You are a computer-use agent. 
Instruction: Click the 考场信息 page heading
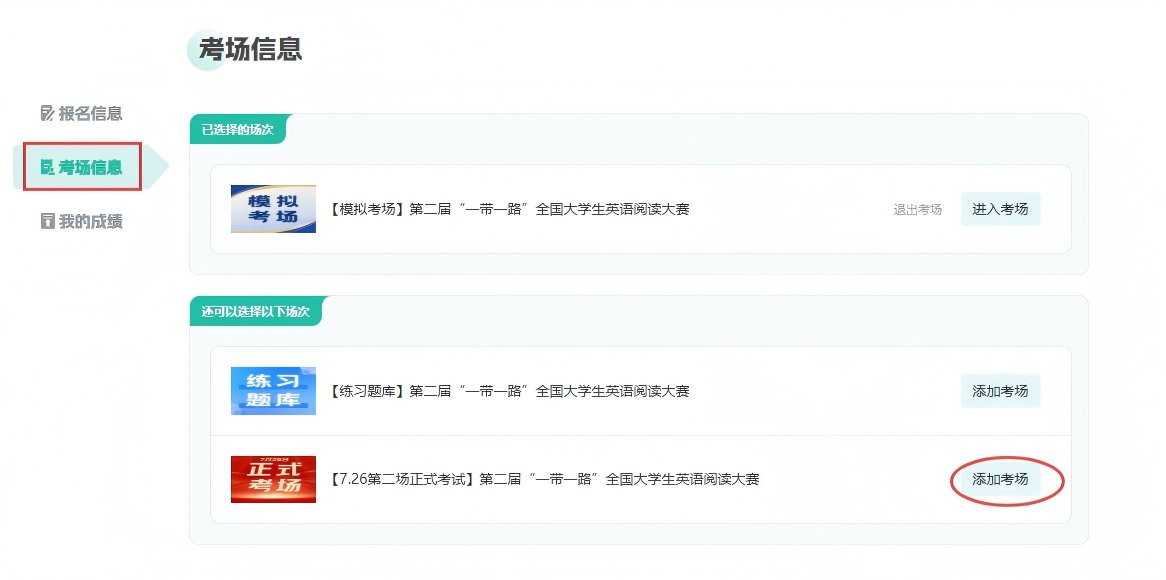point(250,49)
